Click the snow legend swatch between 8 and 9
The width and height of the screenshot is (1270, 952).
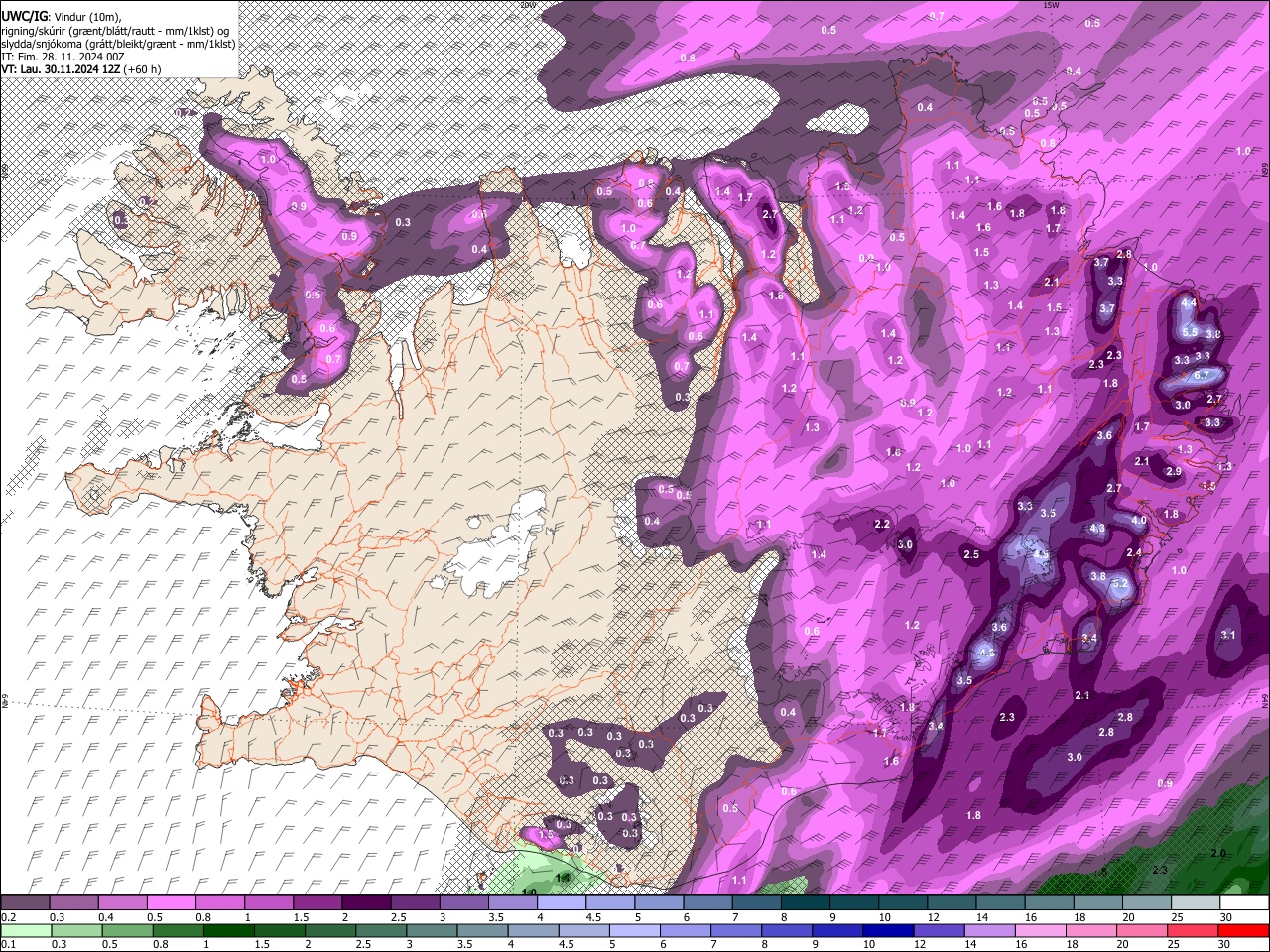click(806, 903)
